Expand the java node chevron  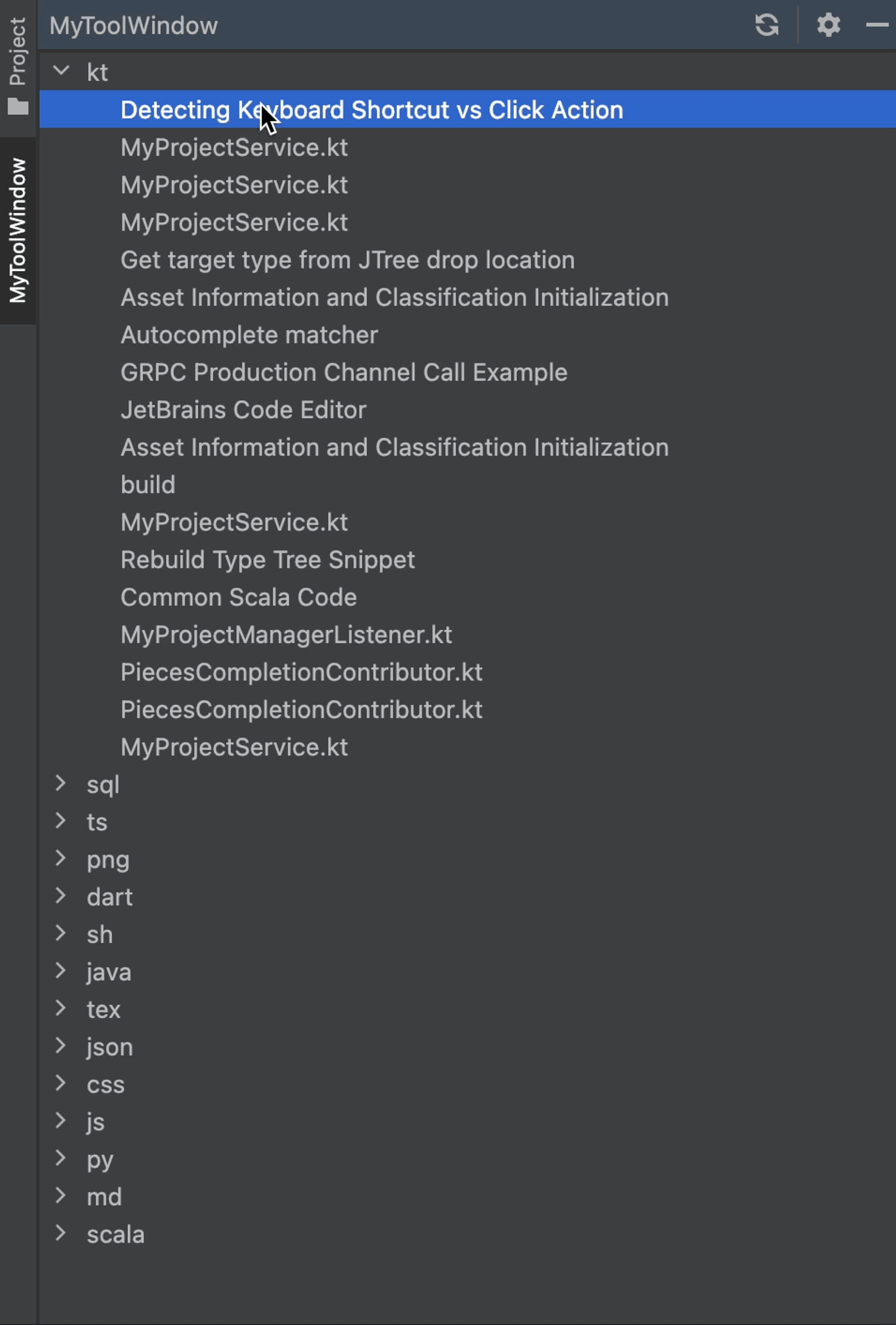(x=60, y=970)
